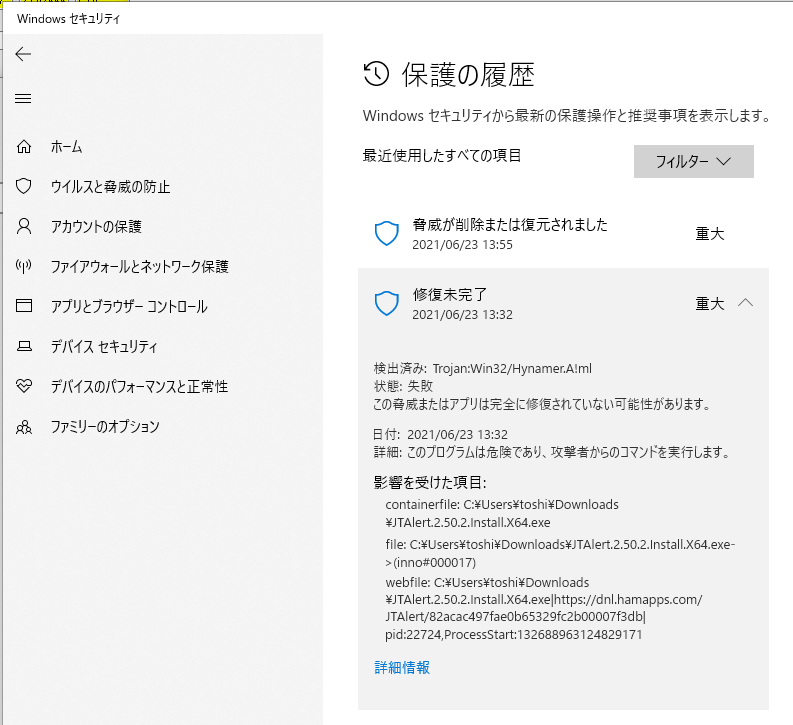Viewport: 793px width, 725px height.
Task: Click the shield icon for virus protection
Action: tap(24, 187)
